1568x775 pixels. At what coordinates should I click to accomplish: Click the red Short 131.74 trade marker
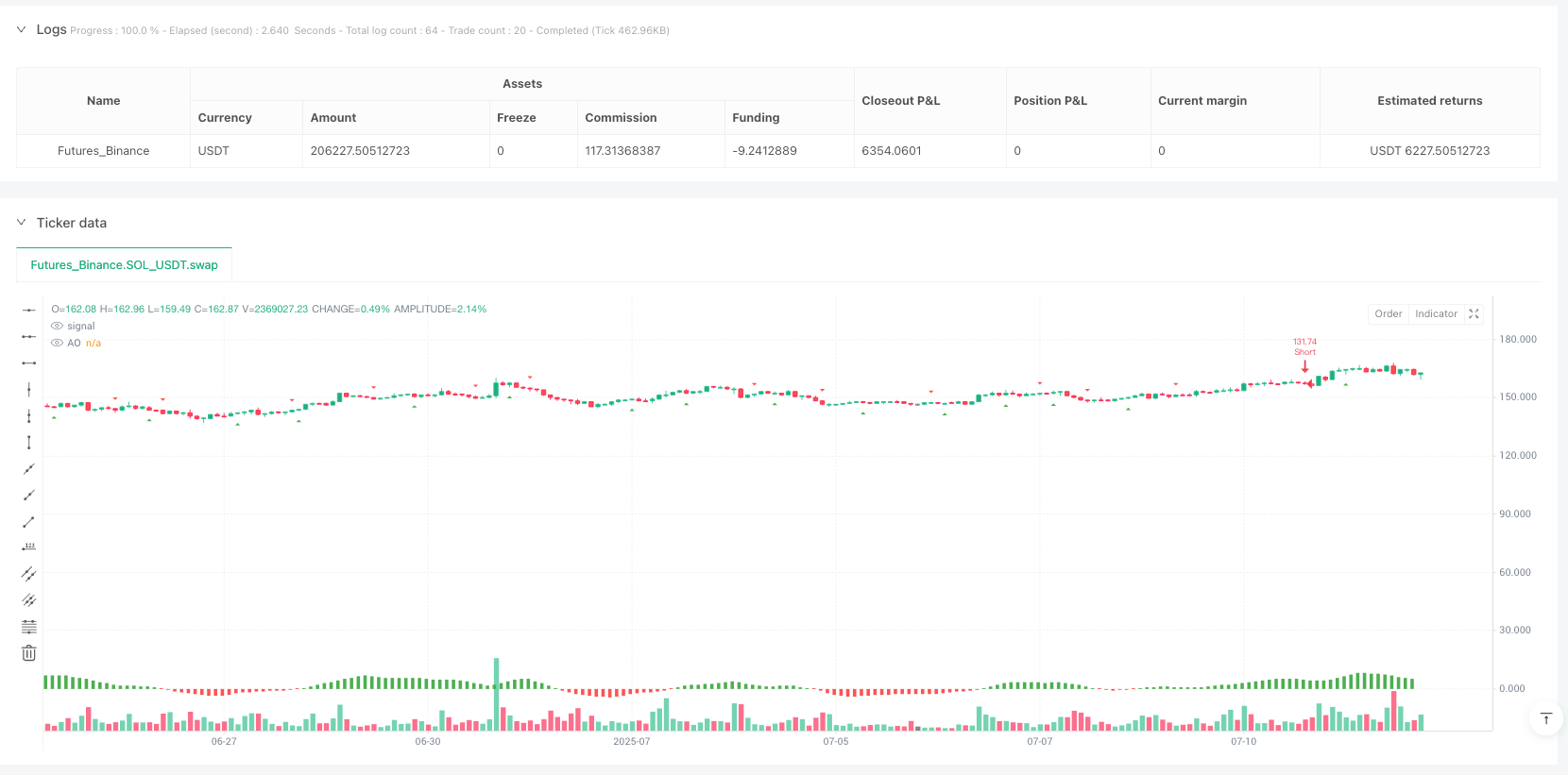click(x=1304, y=364)
